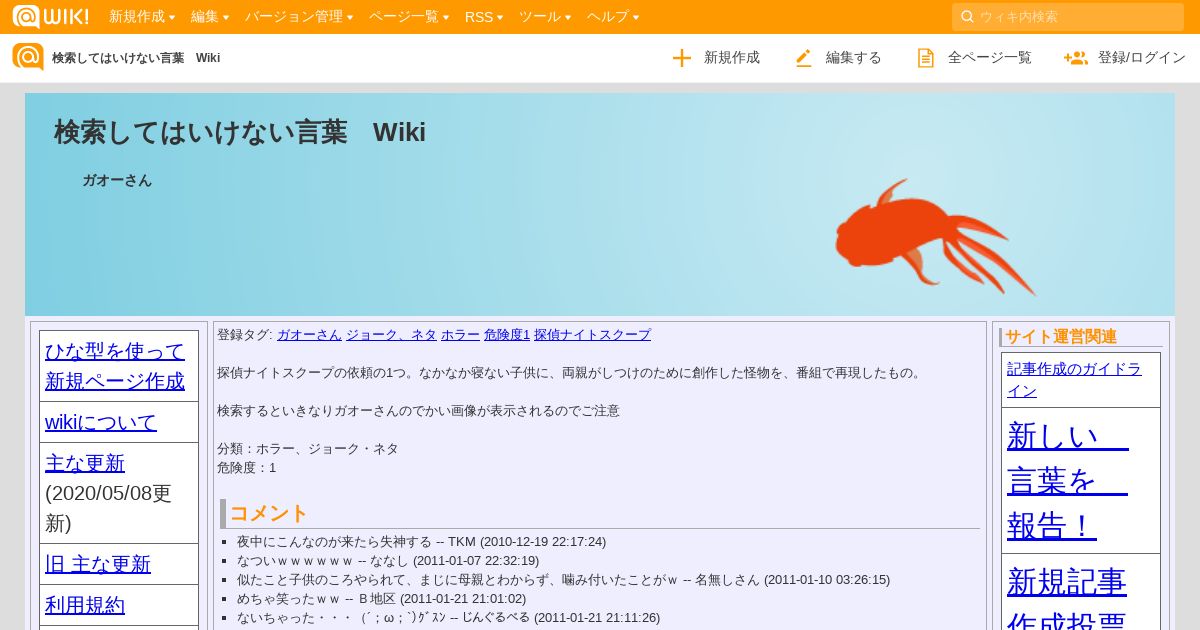The image size is (1200, 630).
Task: Open the 新規作成 dropdown in the top orange bar
Action: [x=142, y=17]
